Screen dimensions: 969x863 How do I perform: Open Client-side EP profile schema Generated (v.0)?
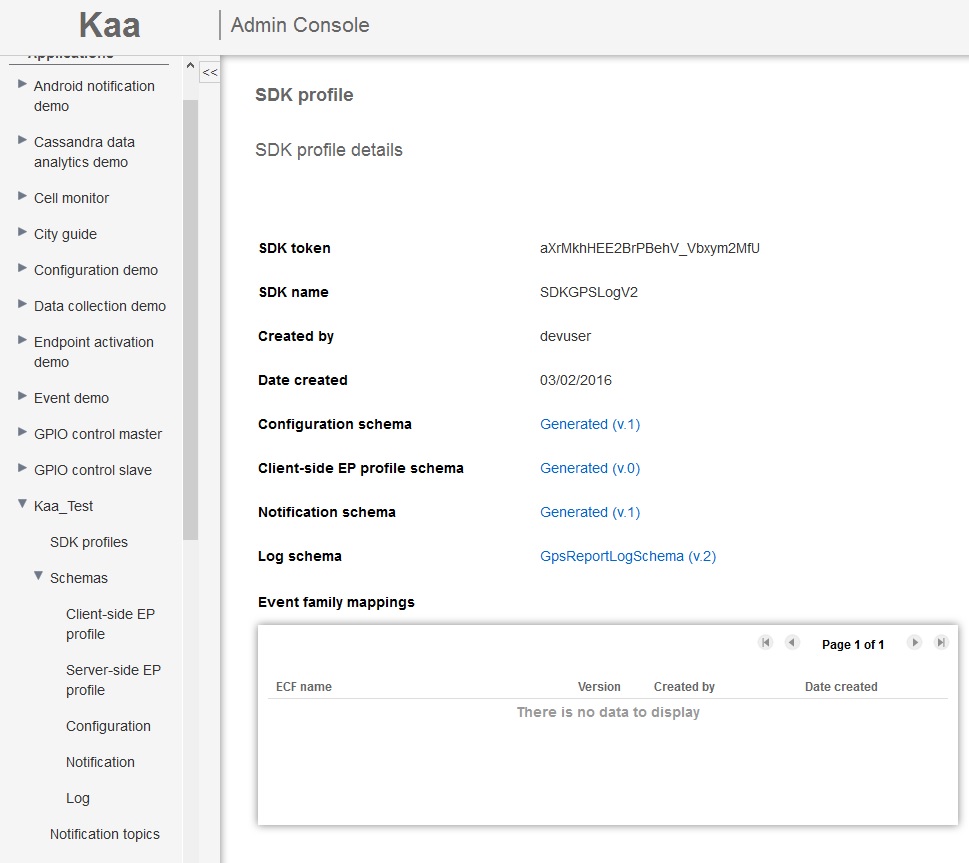coord(590,468)
